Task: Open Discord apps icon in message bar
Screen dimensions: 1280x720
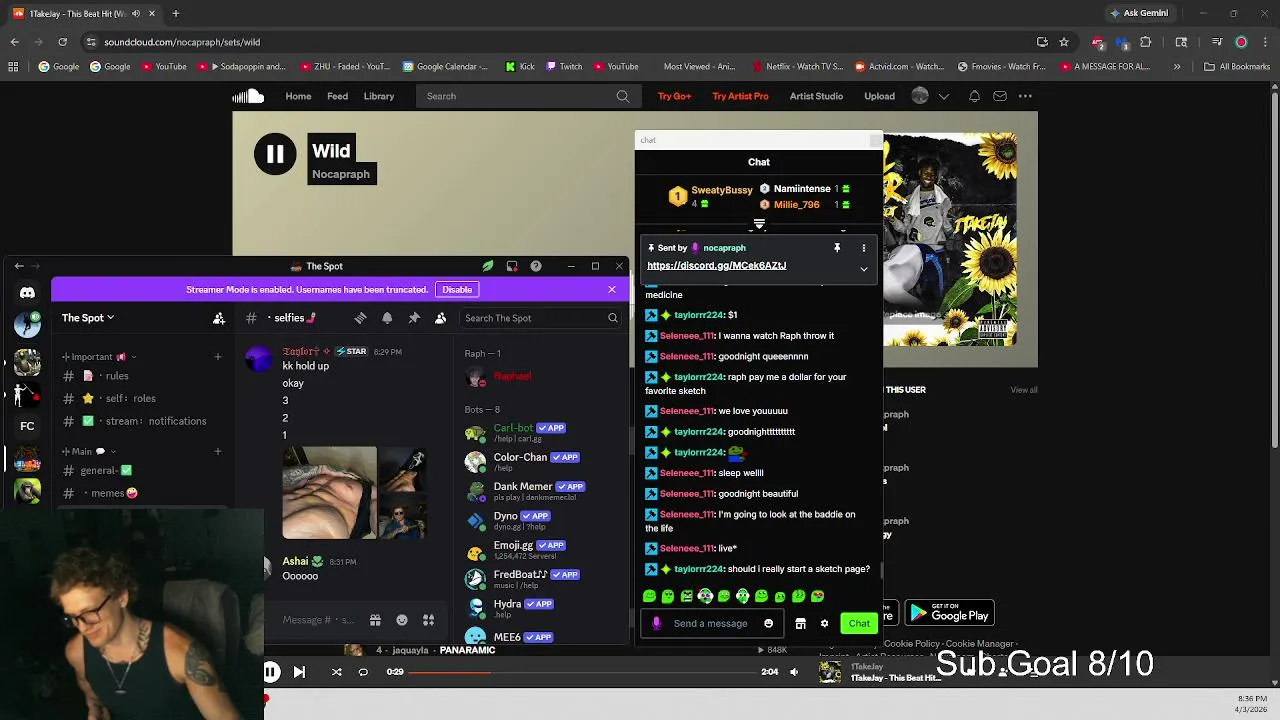Action: click(428, 620)
